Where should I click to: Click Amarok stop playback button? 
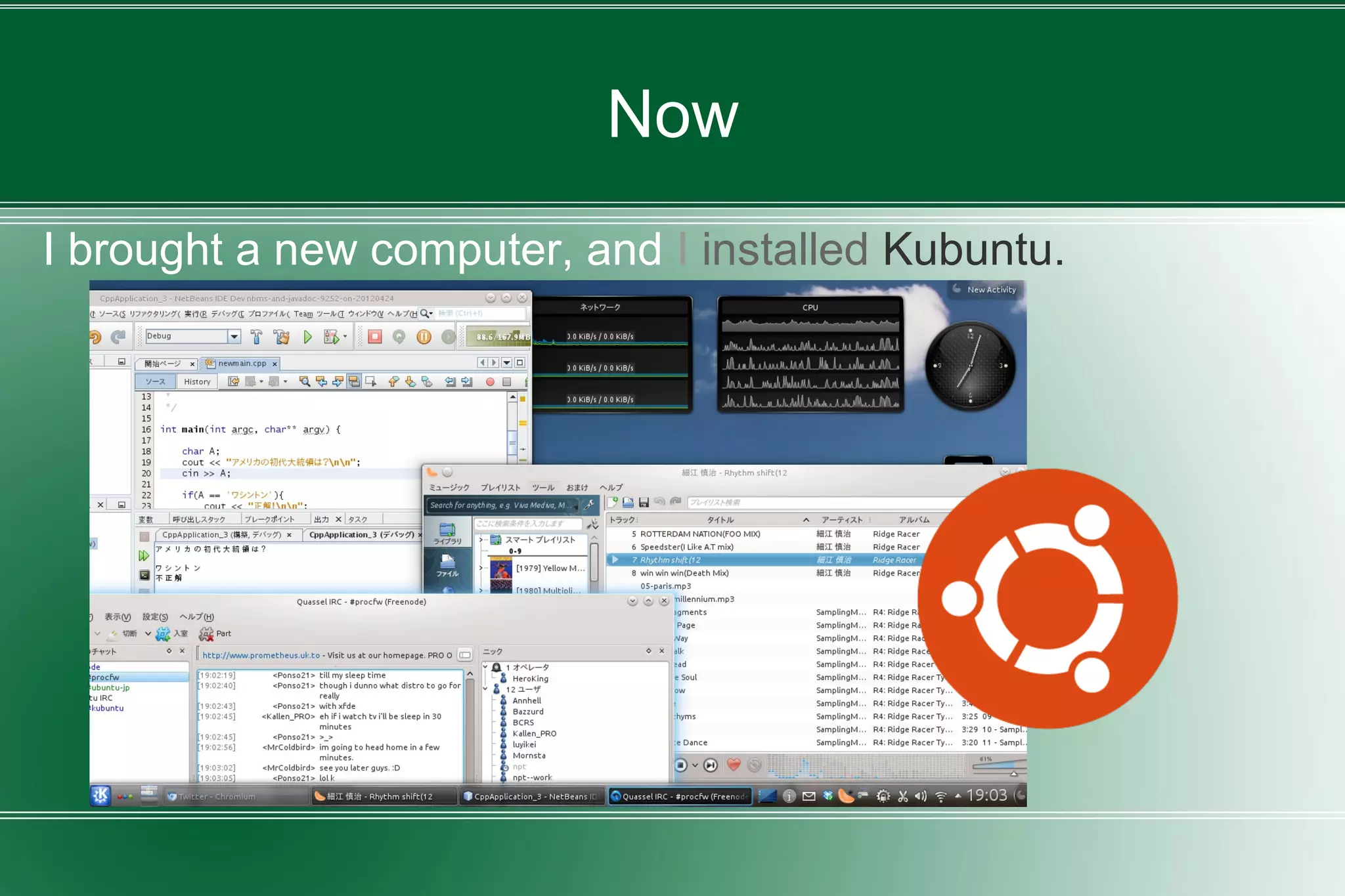pyautogui.click(x=681, y=765)
